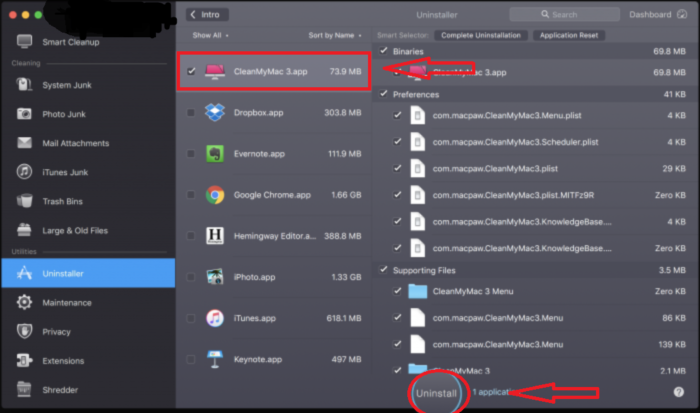Click the Trash Bins icon
Viewport: 700px width, 413px height.
(24, 201)
